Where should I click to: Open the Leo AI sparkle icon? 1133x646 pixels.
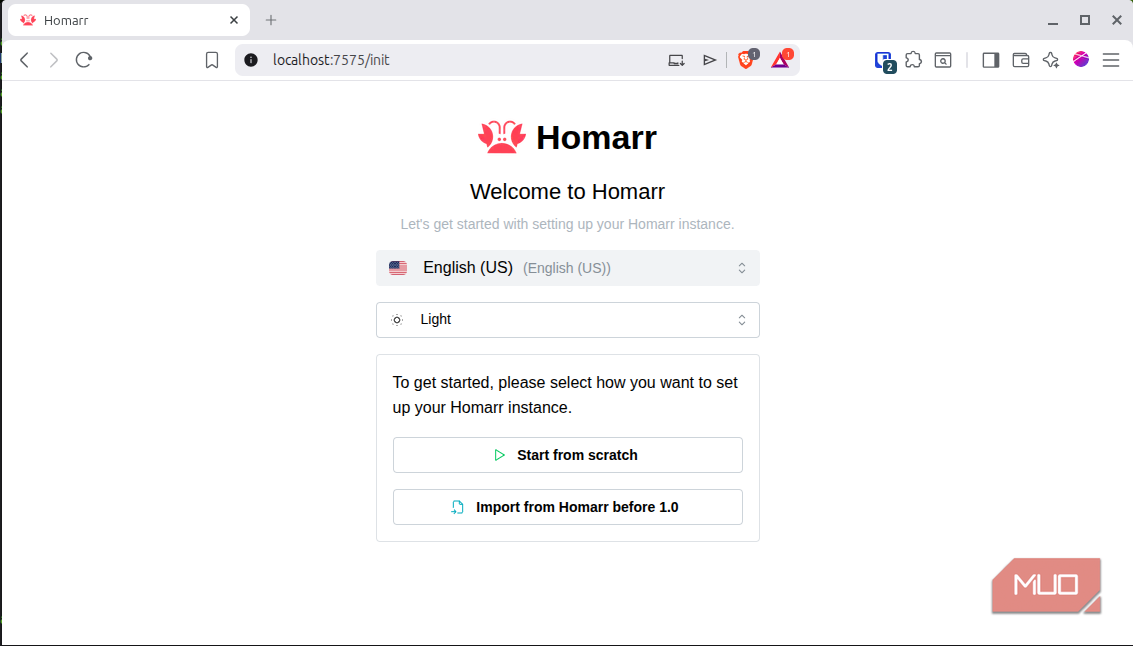1051,60
